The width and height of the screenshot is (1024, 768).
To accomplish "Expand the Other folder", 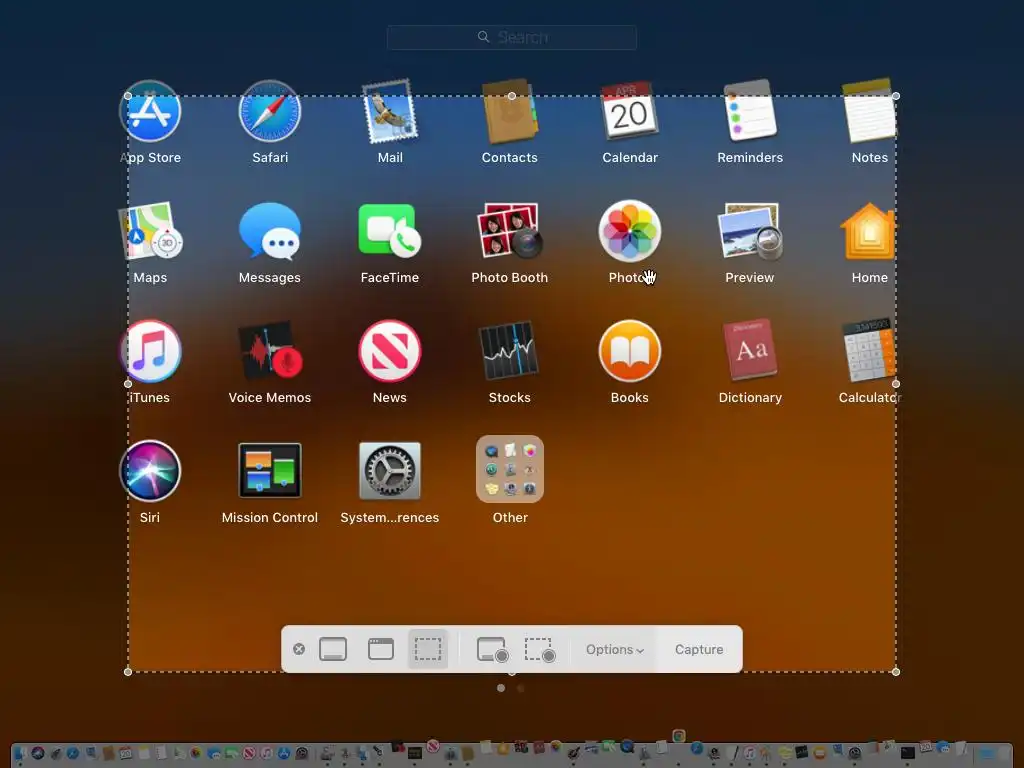I will [510, 469].
